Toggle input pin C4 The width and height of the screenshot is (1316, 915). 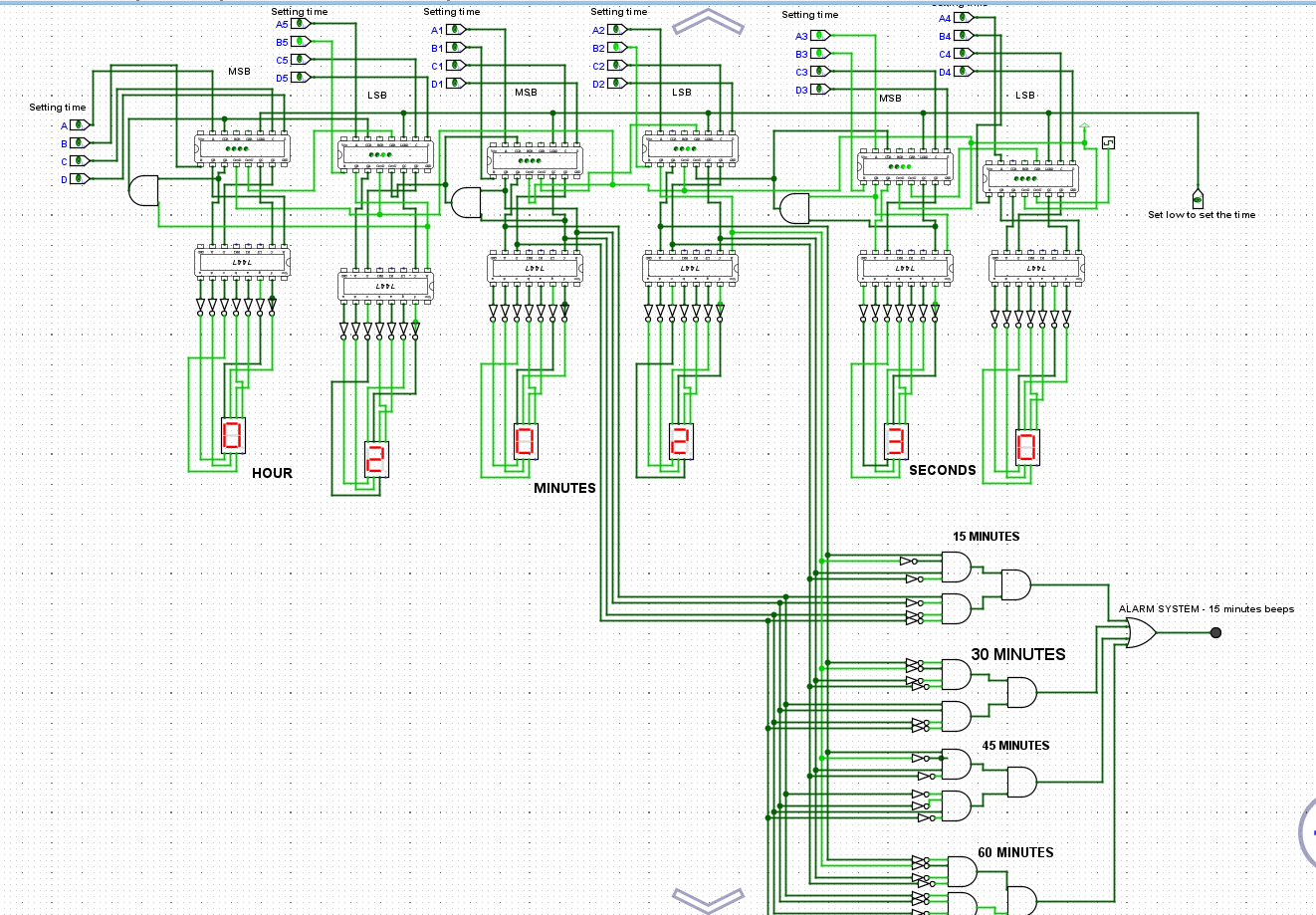[x=964, y=54]
